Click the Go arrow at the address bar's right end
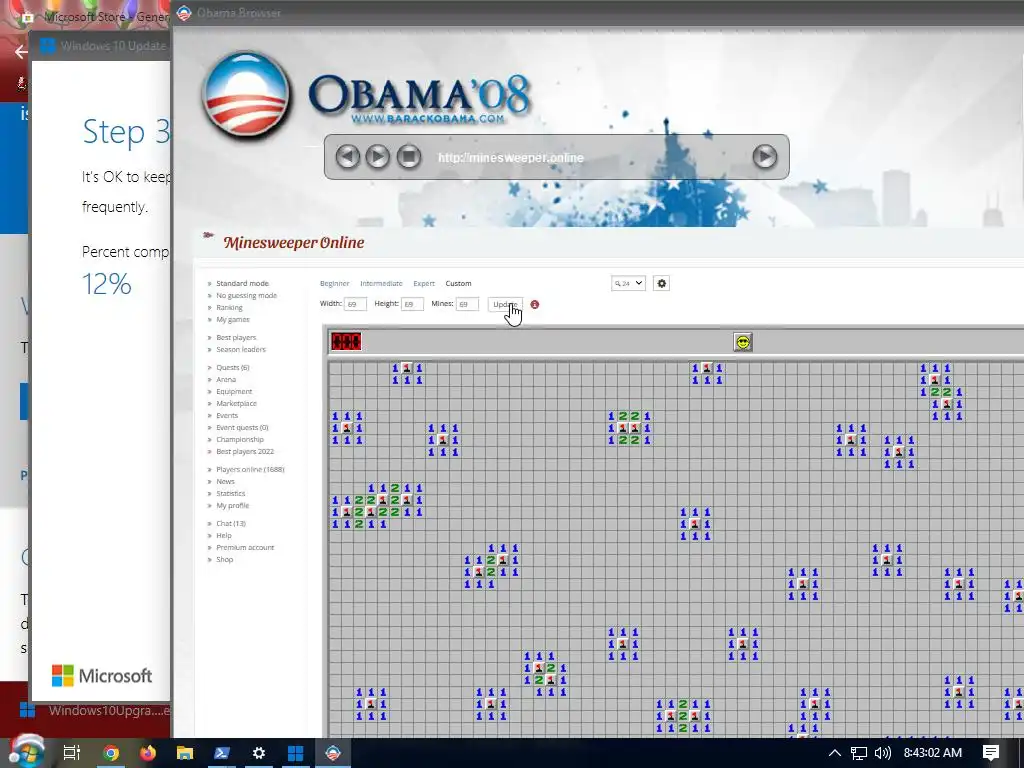The width and height of the screenshot is (1024, 768). [765, 157]
